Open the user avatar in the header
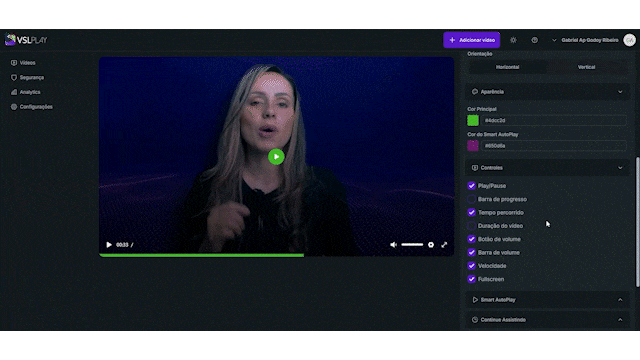 point(629,40)
